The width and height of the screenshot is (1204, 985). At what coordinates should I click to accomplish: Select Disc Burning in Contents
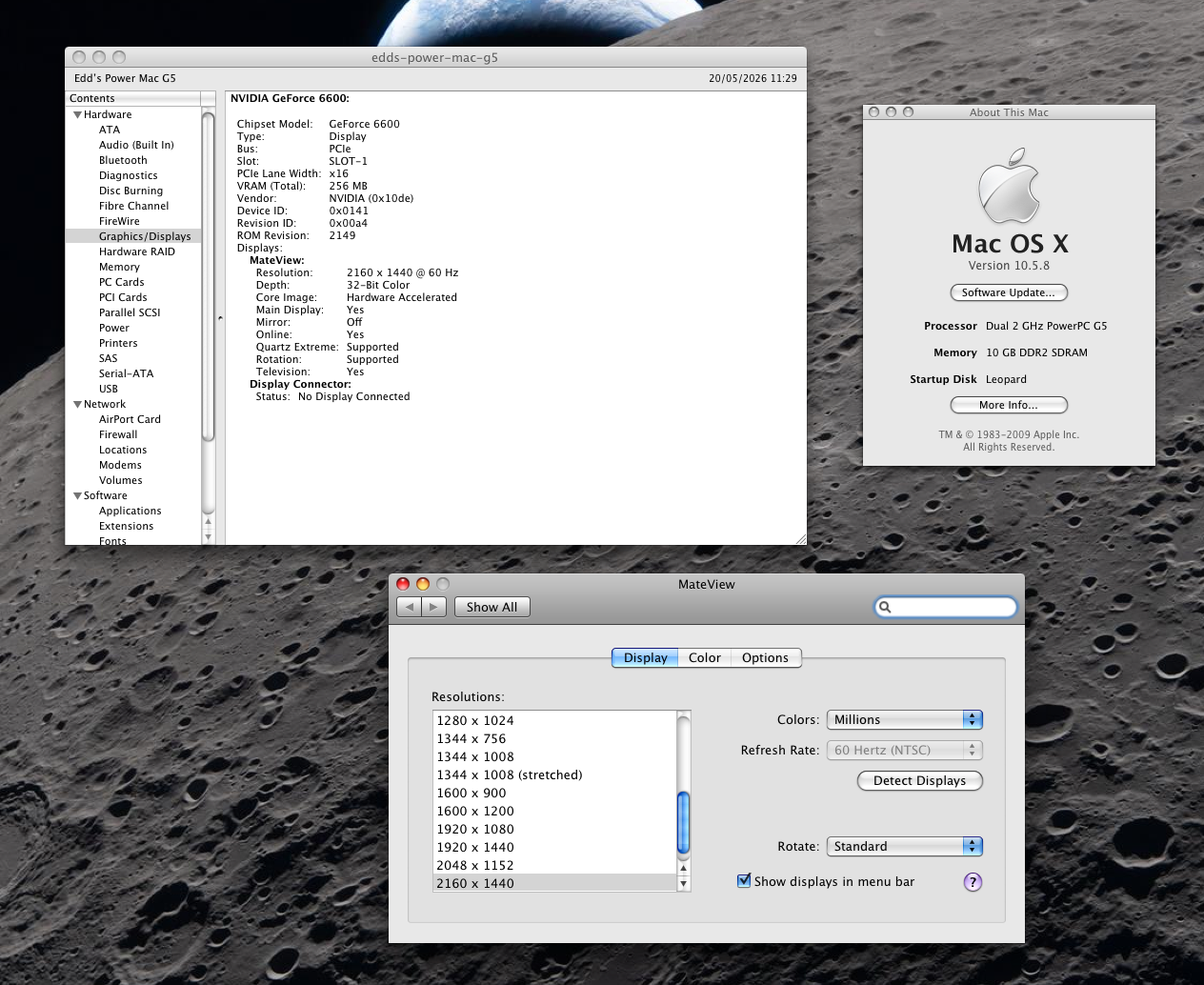coord(130,191)
